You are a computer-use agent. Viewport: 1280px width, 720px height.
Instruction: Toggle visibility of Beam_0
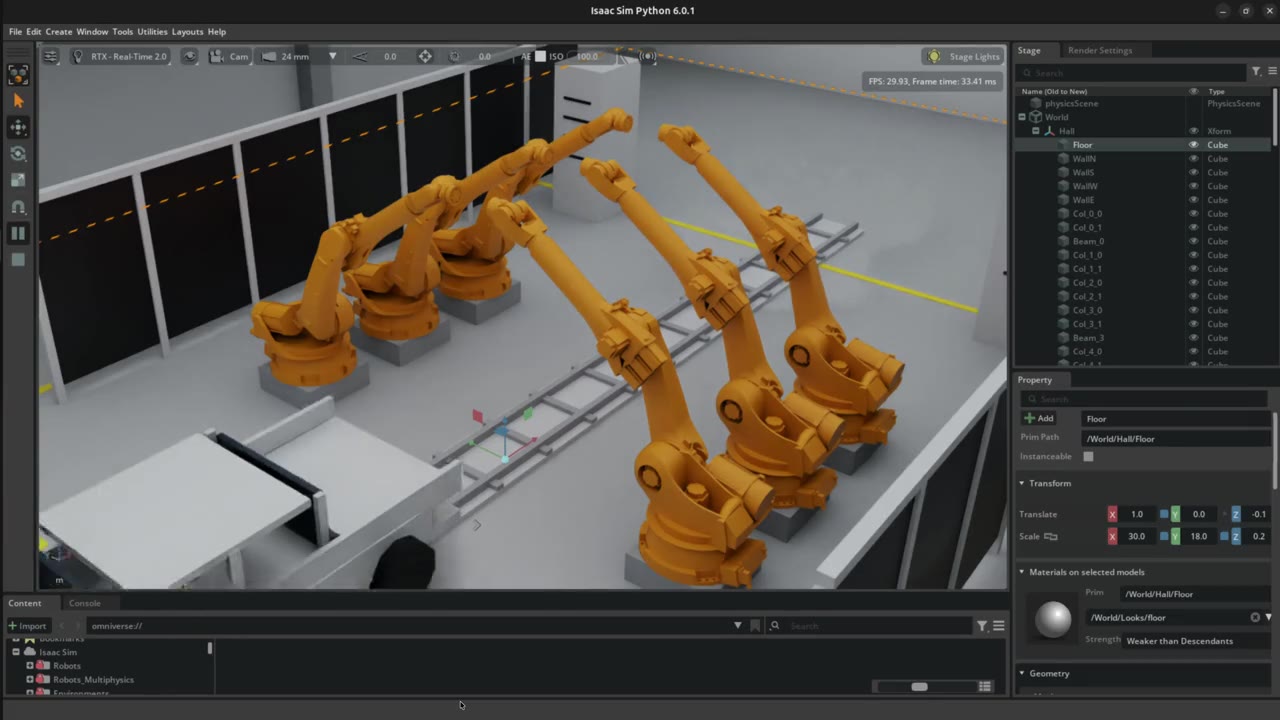[1193, 241]
